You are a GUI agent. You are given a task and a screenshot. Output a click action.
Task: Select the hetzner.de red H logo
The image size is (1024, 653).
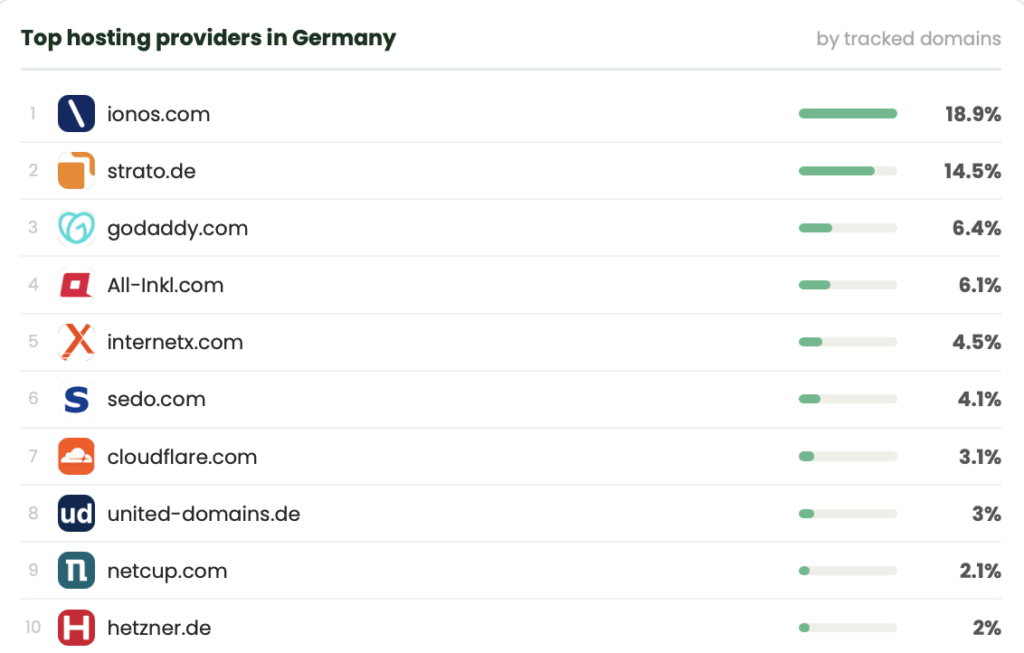pyautogui.click(x=76, y=628)
